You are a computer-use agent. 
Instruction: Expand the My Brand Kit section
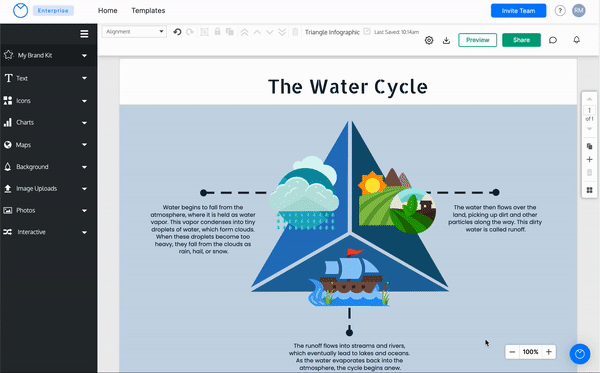click(48, 55)
